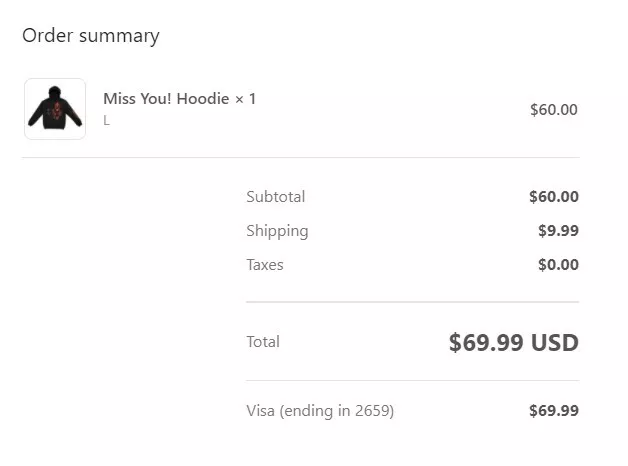
Task: Click the Miss You! Hoodie product thumbnail
Action: pos(55,109)
